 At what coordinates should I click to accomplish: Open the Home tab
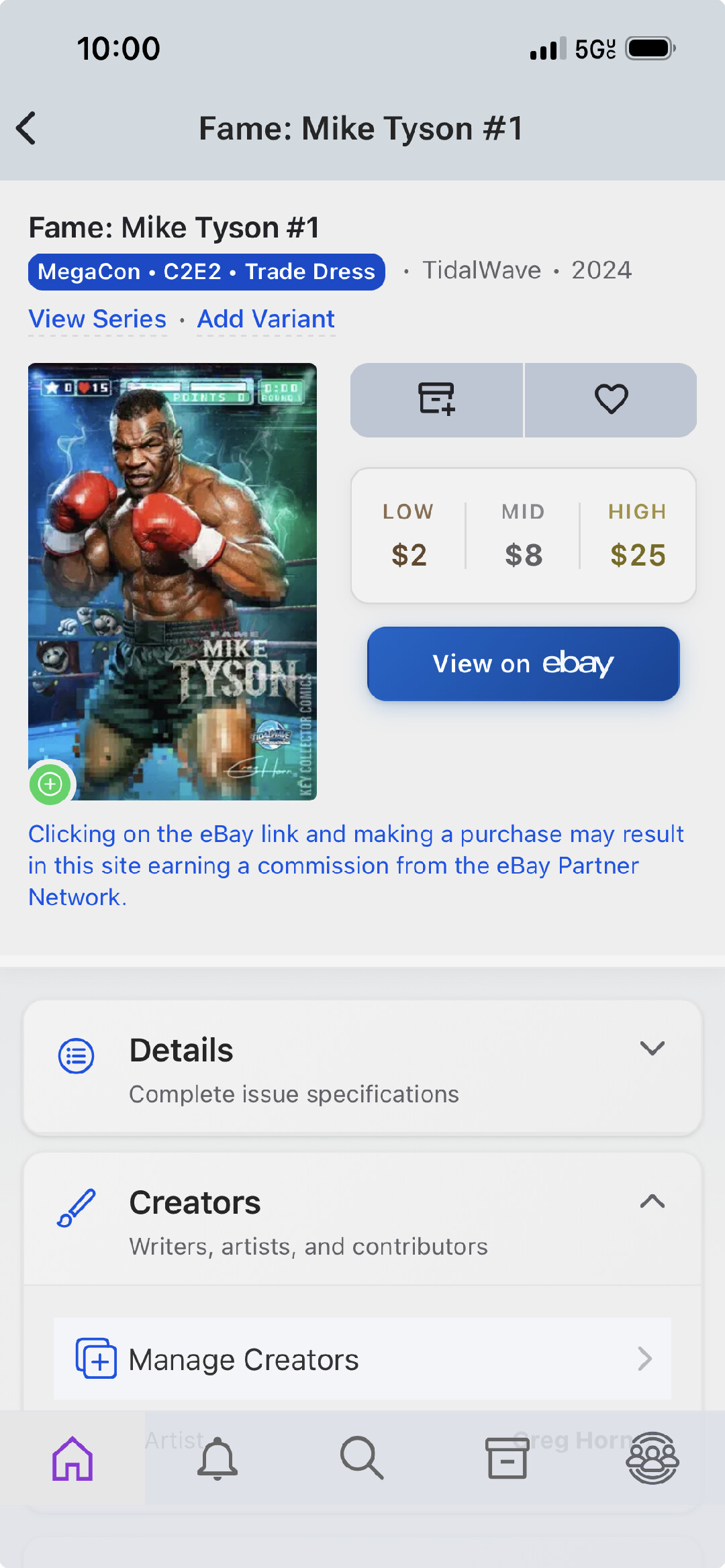click(72, 1459)
